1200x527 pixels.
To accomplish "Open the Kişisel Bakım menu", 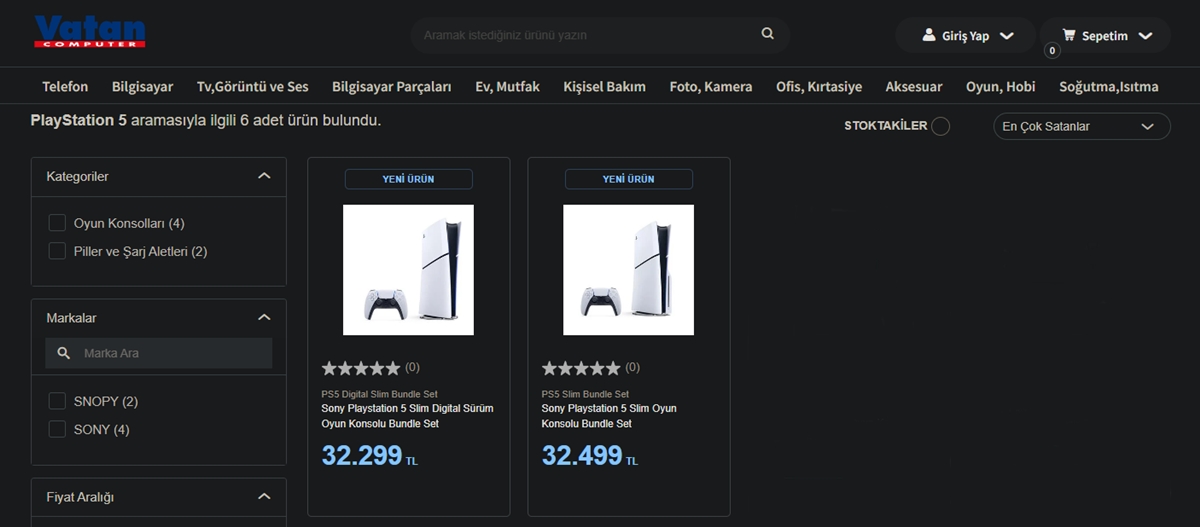I will click(605, 87).
